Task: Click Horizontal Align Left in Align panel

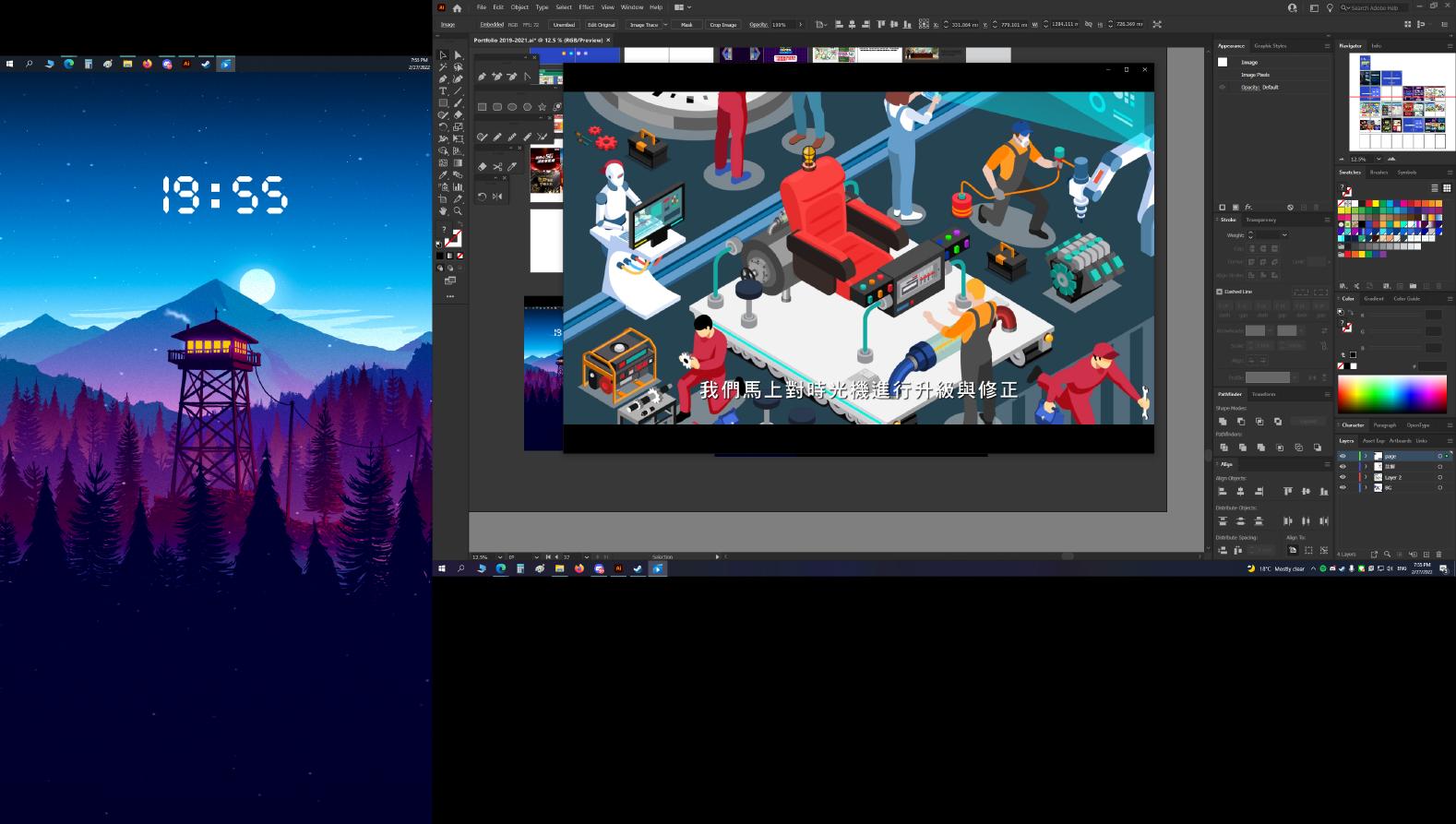Action: pos(1223,492)
